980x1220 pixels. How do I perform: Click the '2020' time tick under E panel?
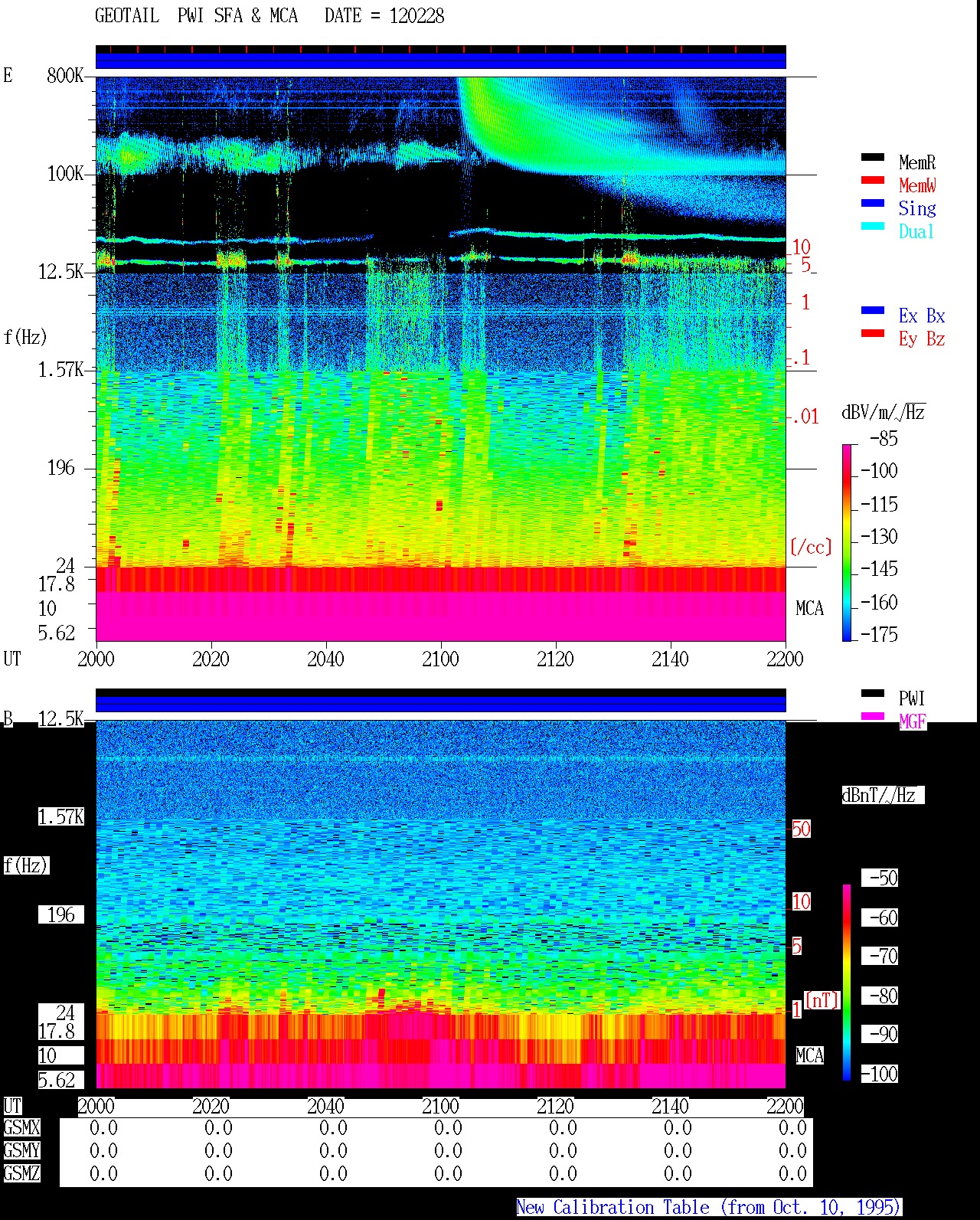[x=211, y=659]
